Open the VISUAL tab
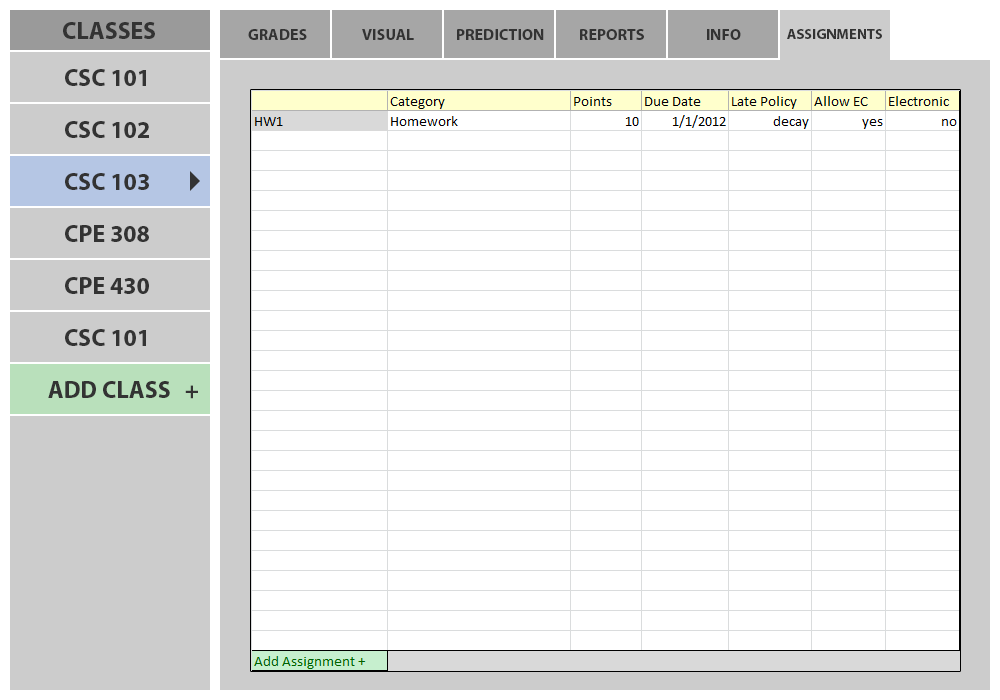The image size is (1000, 700). pyautogui.click(x=387, y=35)
